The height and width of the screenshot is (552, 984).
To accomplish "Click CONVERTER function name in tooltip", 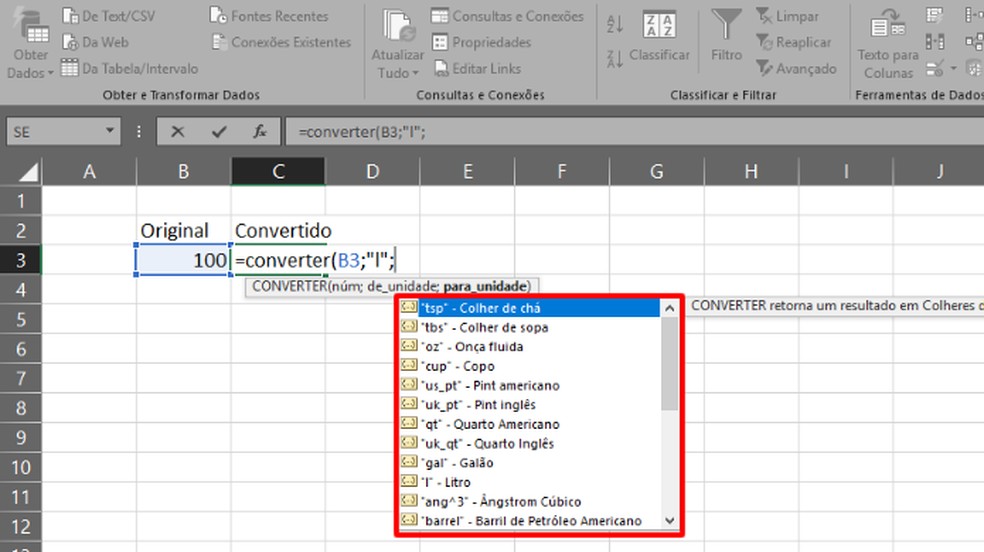I will (x=289, y=287).
